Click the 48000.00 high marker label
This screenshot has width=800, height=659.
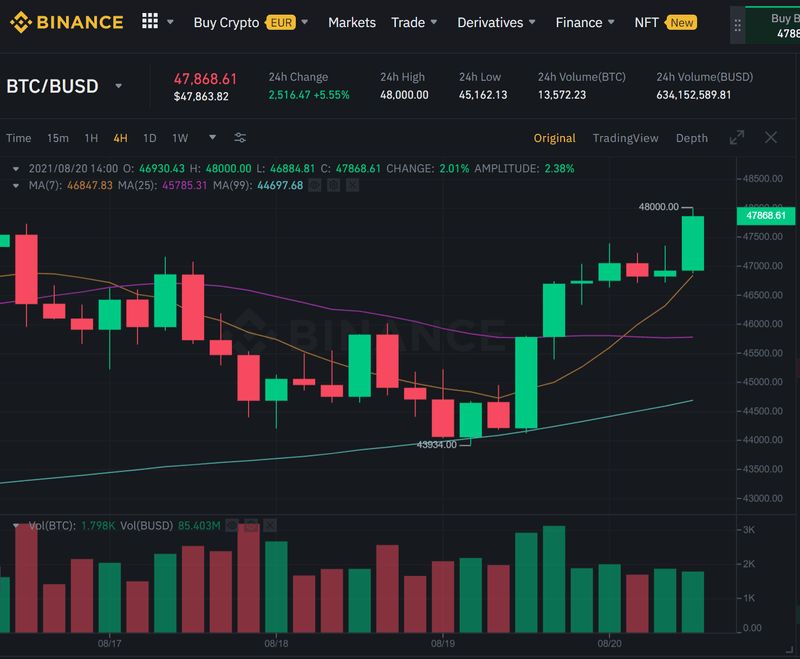point(659,207)
